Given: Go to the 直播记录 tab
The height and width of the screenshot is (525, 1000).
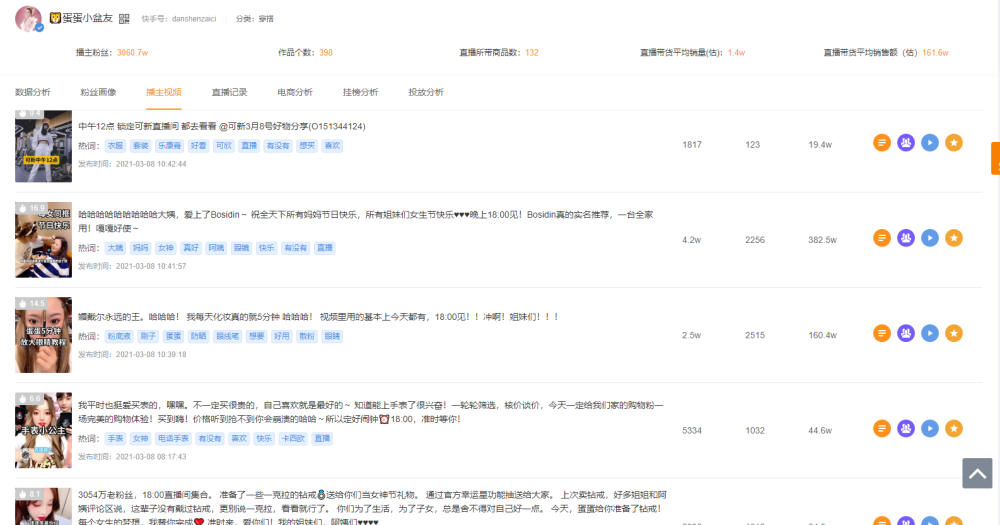Looking at the screenshot, I should 230,92.
